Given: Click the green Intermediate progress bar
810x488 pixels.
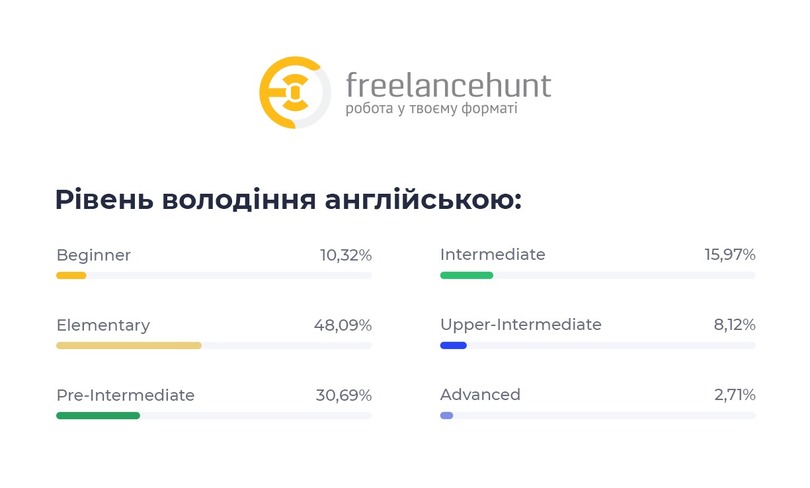Looking at the screenshot, I should (x=466, y=276).
